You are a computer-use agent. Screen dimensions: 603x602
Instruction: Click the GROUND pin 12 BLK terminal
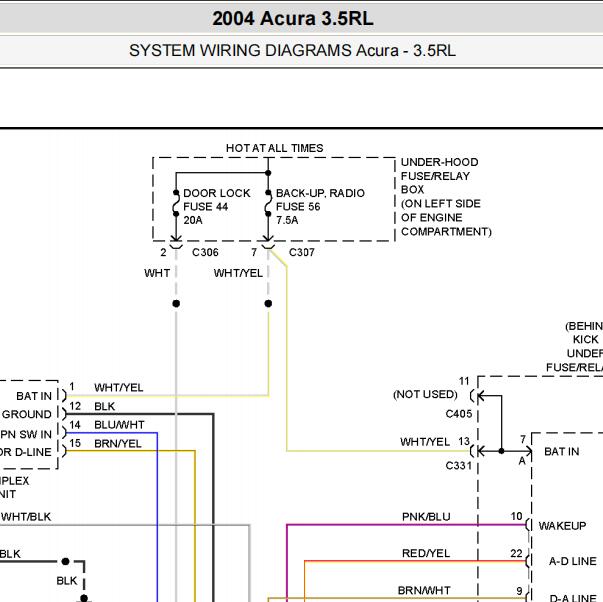(x=64, y=414)
